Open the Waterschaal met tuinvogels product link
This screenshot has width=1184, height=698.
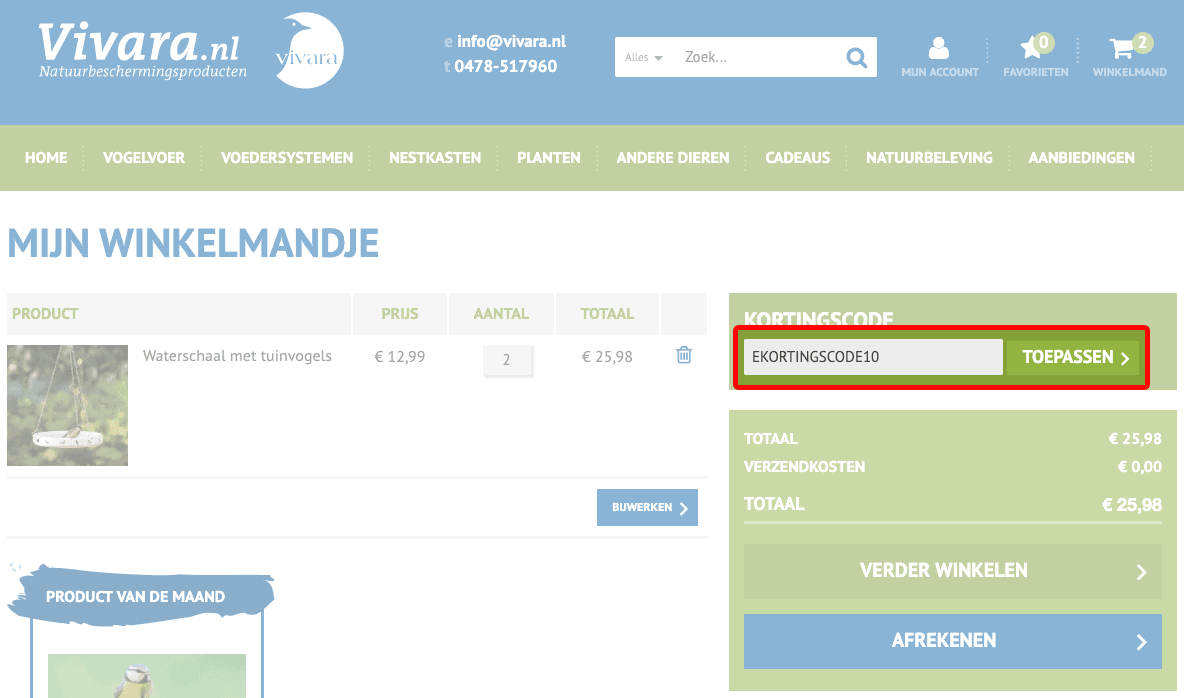click(x=237, y=356)
